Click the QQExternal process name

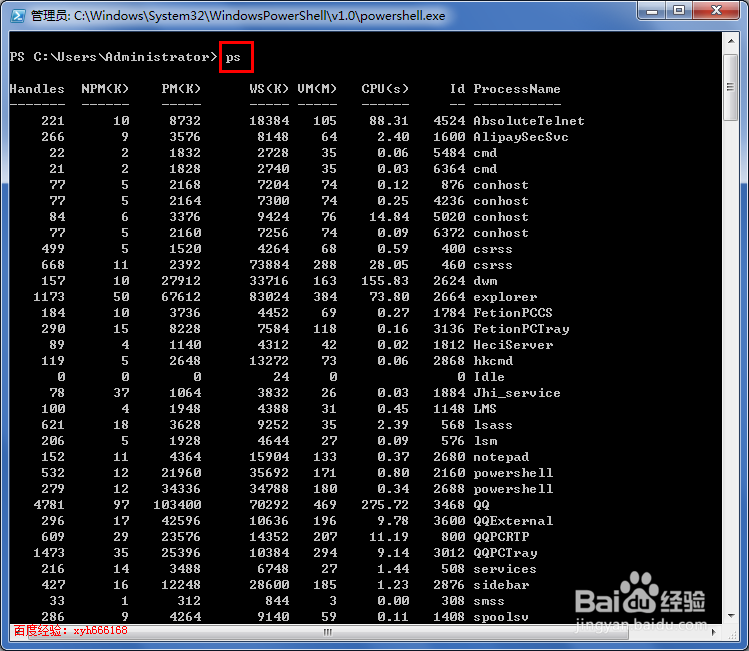point(513,521)
